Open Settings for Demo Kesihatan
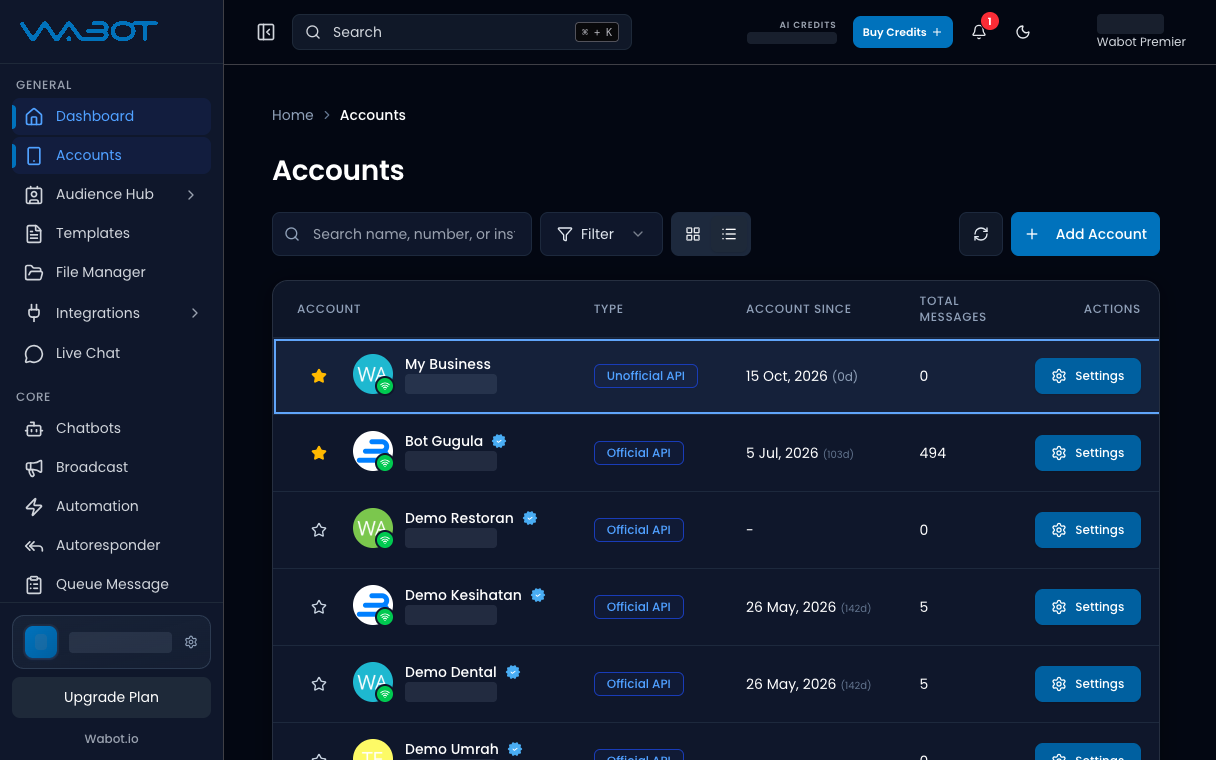Viewport: 1216px width, 760px height. tap(1087, 607)
